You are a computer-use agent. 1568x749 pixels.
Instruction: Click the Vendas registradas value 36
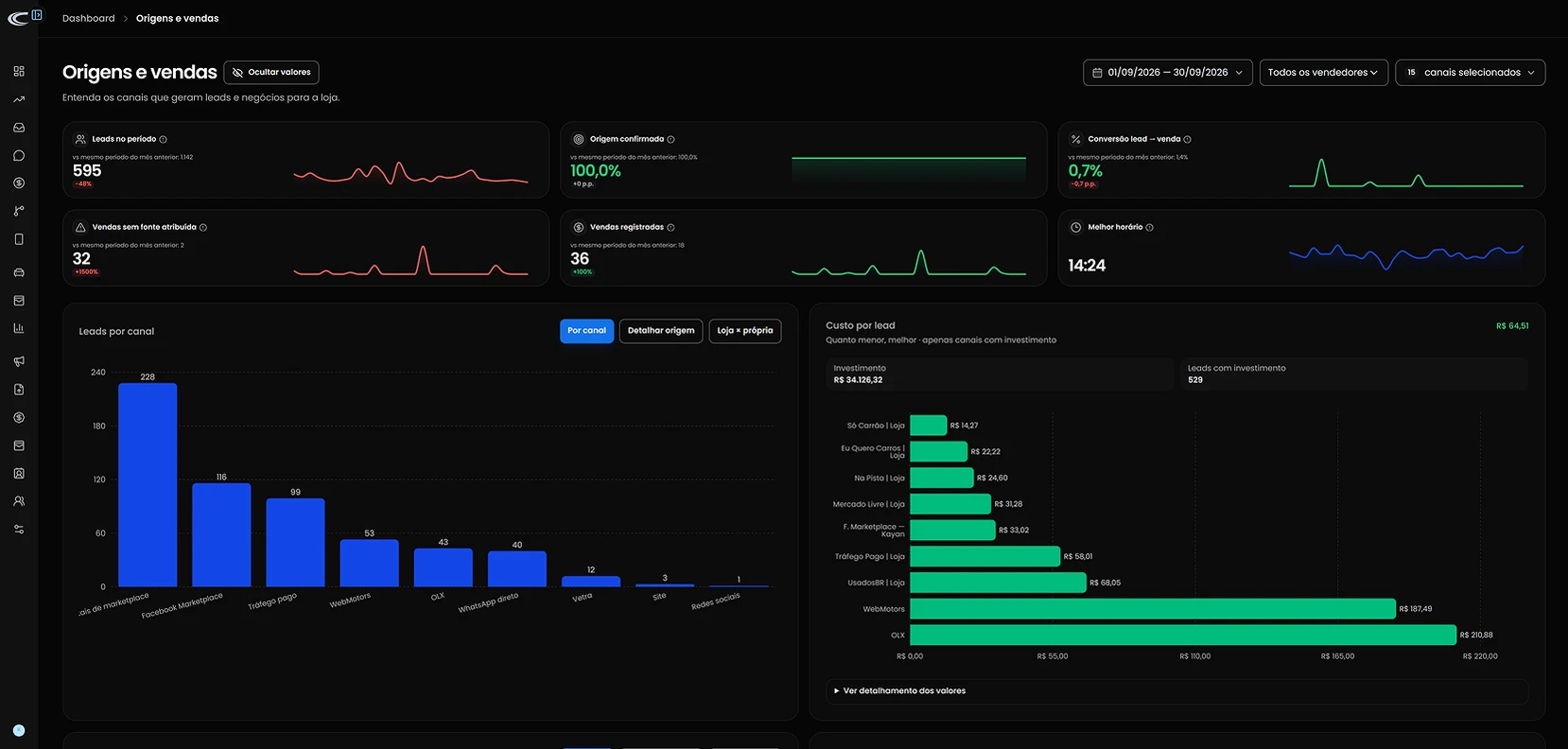coord(580,259)
